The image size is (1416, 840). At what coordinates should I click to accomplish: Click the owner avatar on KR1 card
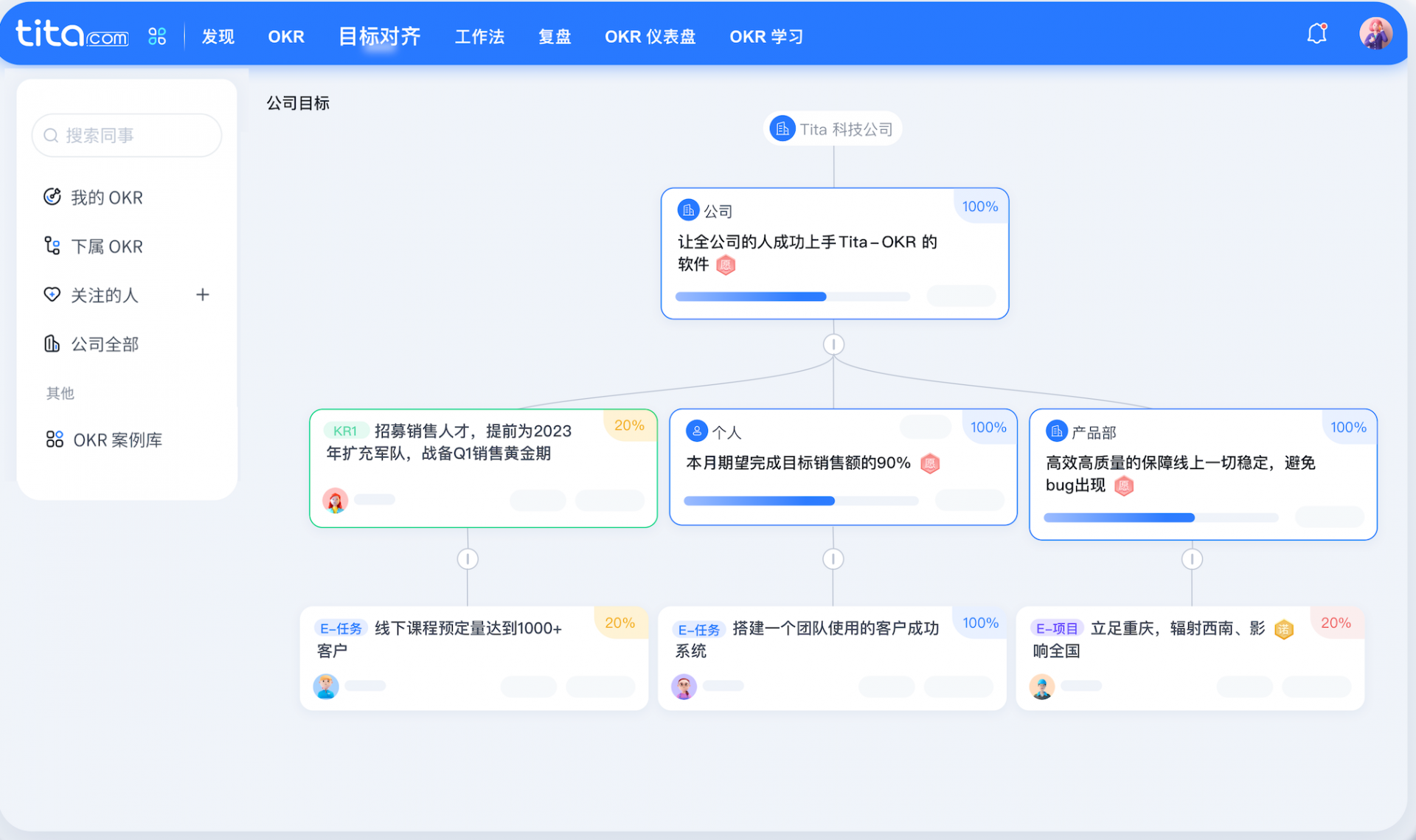(335, 500)
